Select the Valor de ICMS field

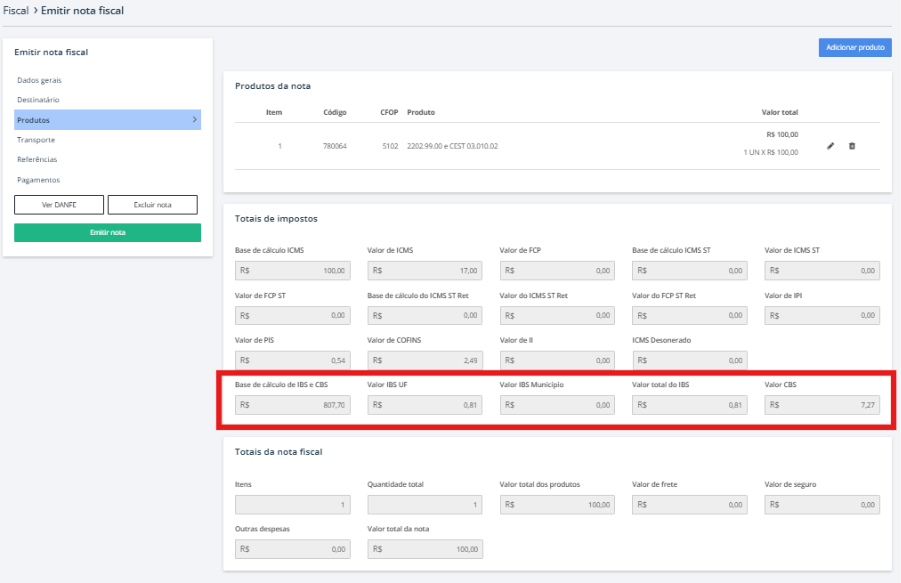(x=425, y=271)
